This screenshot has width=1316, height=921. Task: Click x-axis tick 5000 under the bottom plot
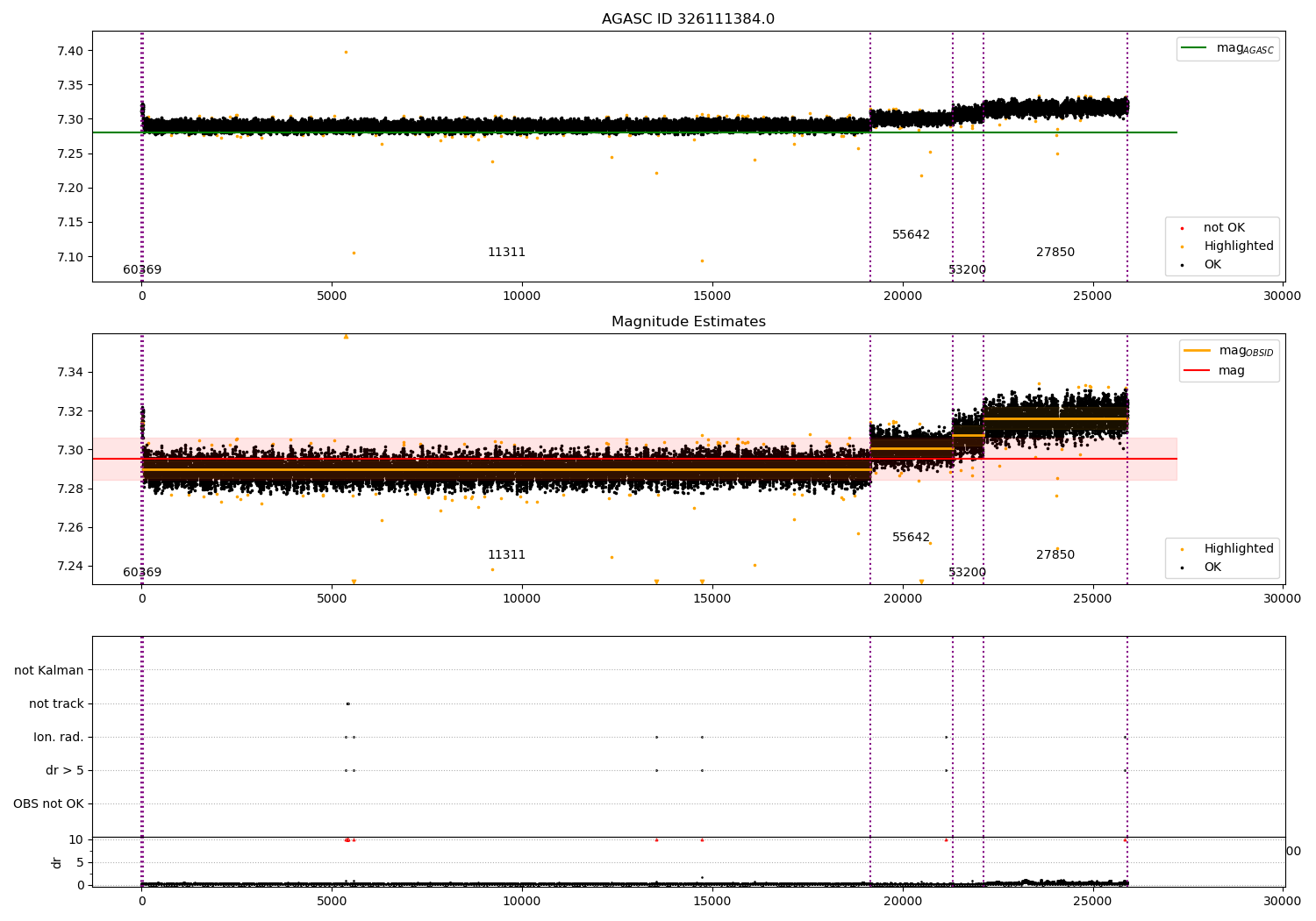click(x=332, y=900)
